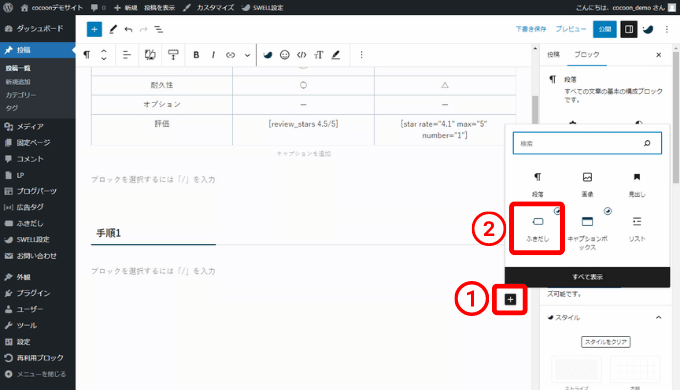Open Reusable Blocks in the admin menu

click(x=38, y=358)
